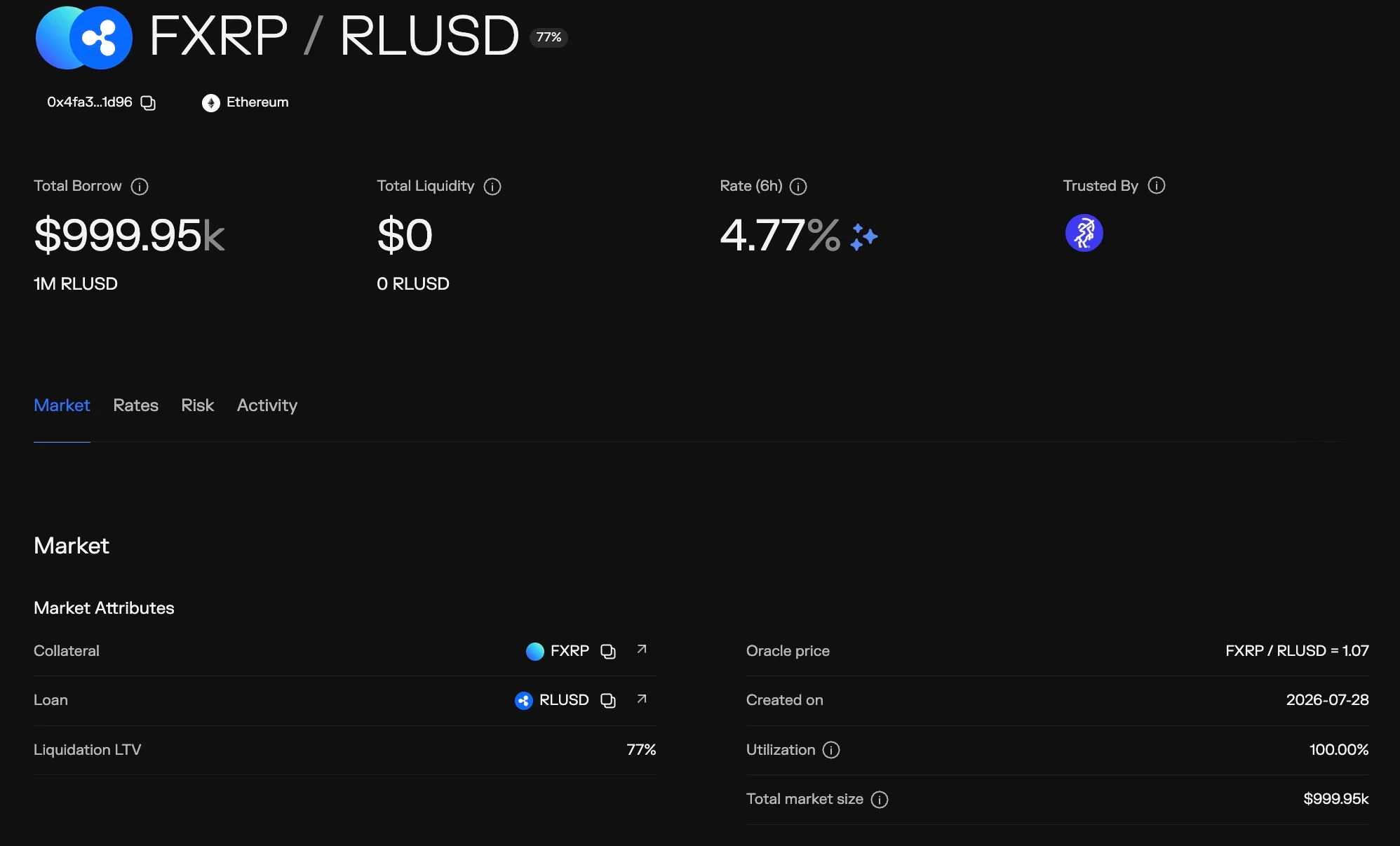Click the oracle price FXRP / RLUSD = 1.07
The image size is (1400, 846).
tap(1297, 651)
